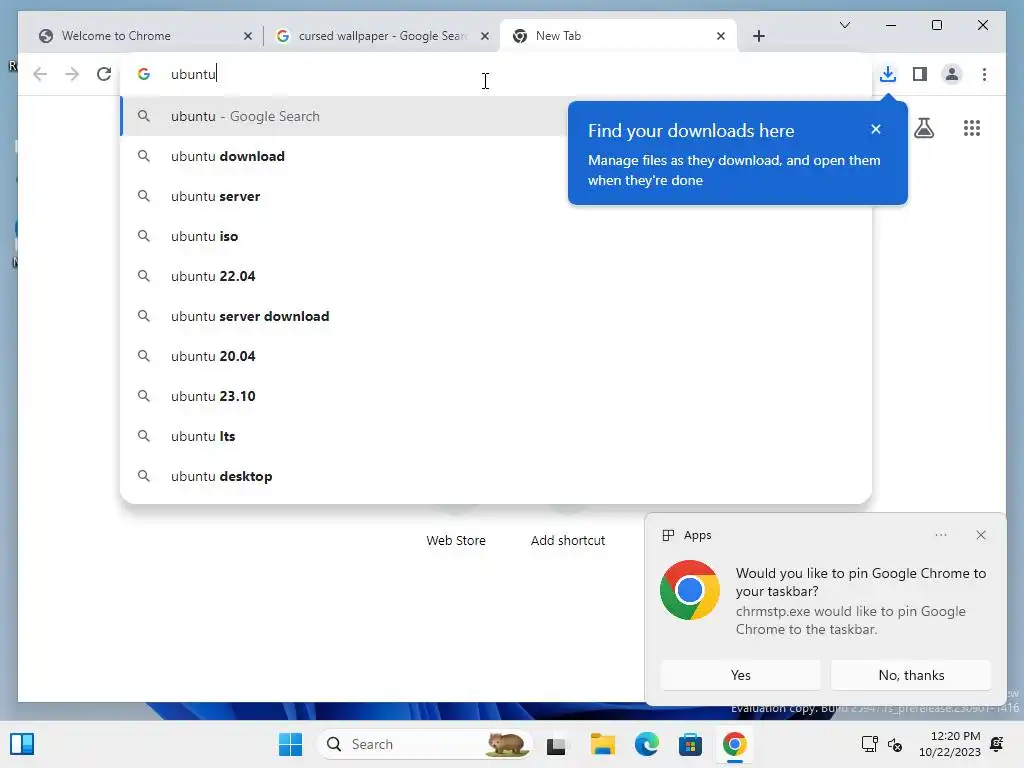Open File Explorer from the taskbar
This screenshot has width=1024, height=768.
tap(602, 744)
